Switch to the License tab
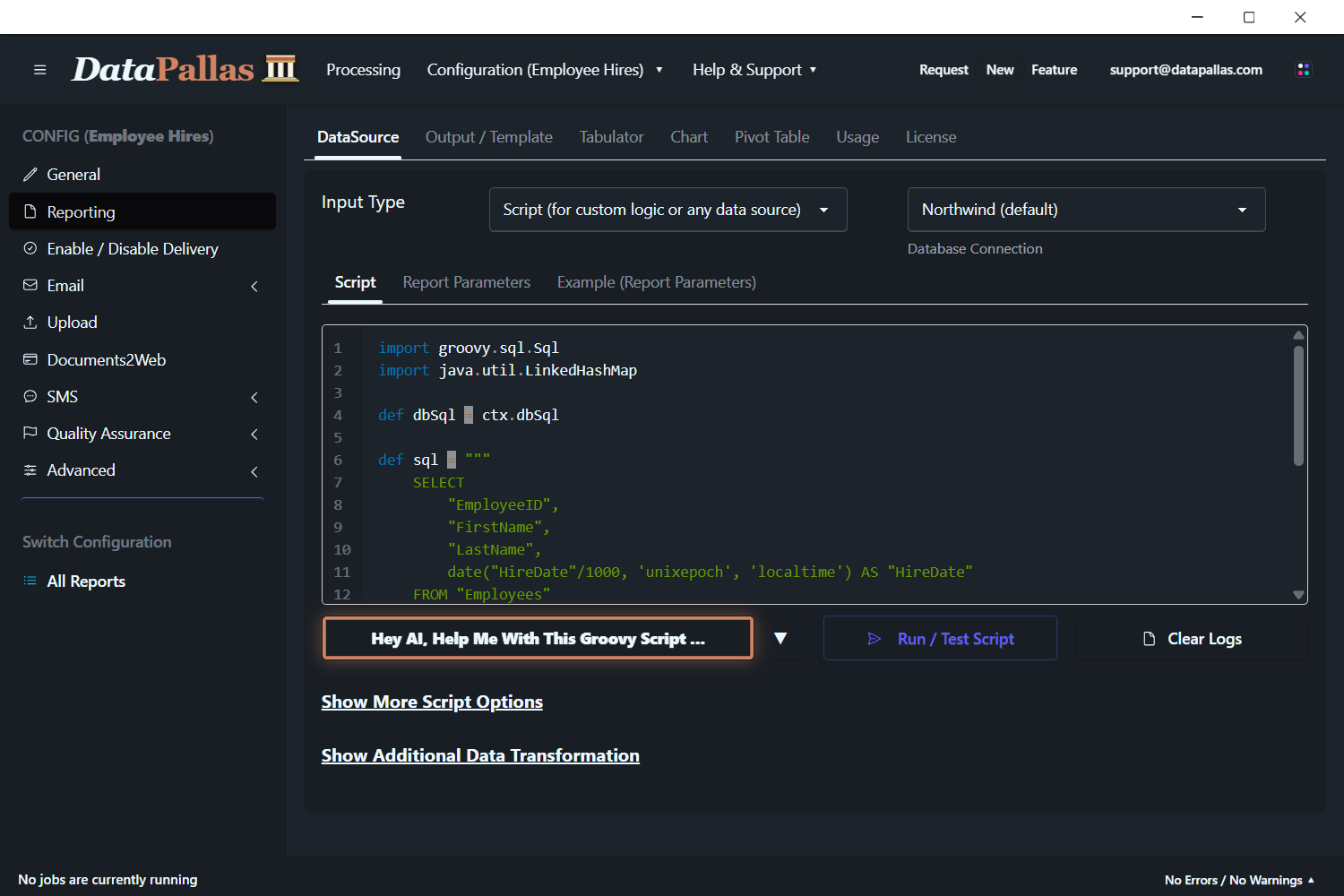1344x896 pixels. [931, 137]
